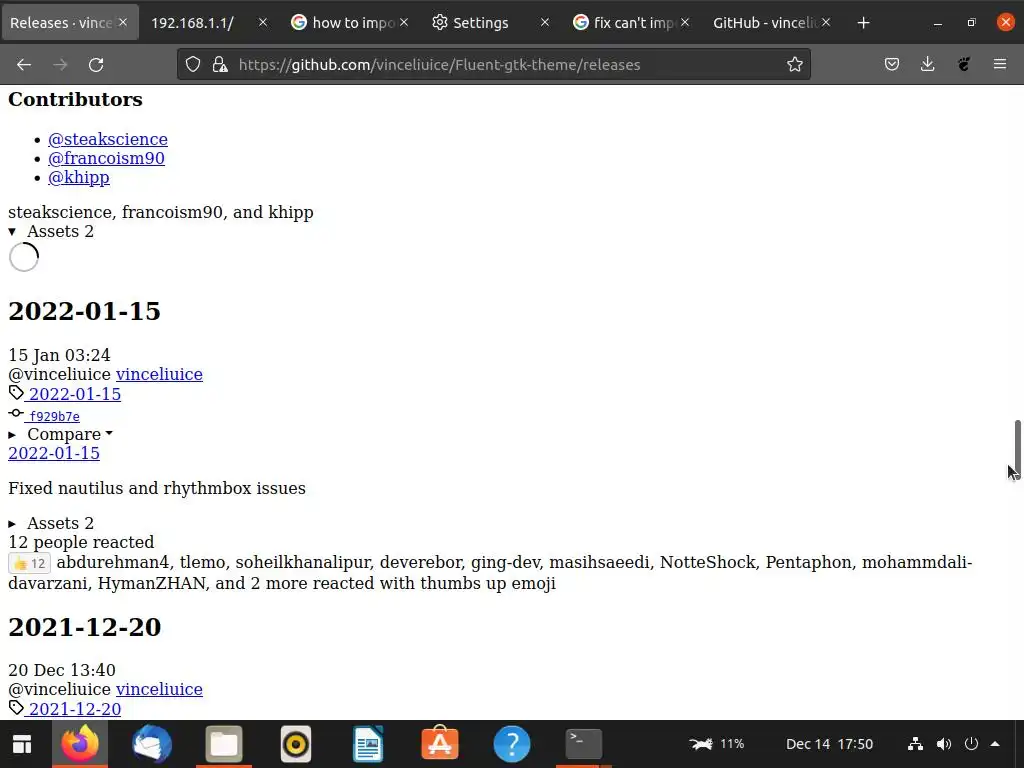This screenshot has height=768, width=1024.
Task: Open the Firefox hamburger menu
Action: pyautogui.click(x=999, y=64)
